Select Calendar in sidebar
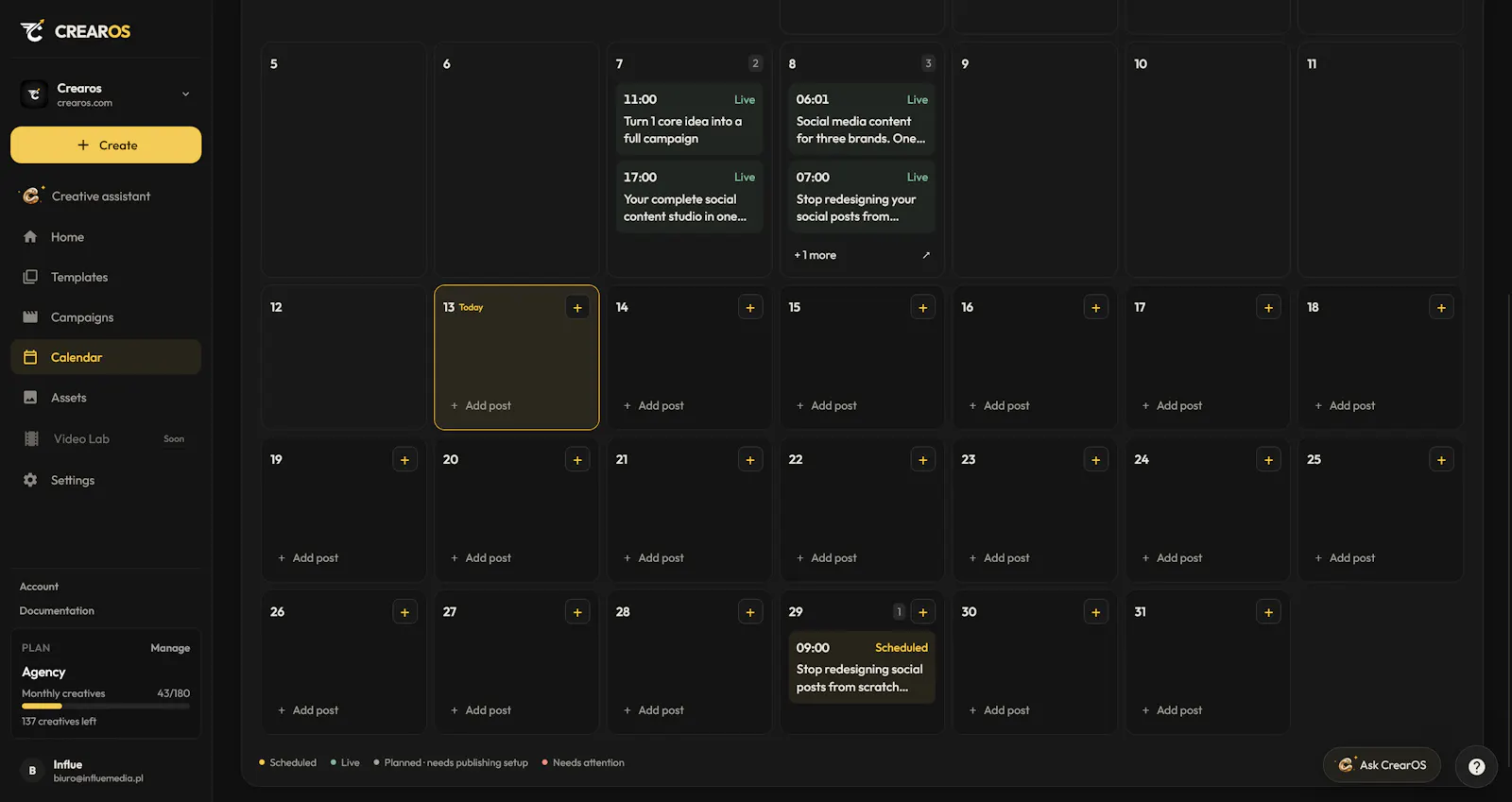Viewport: 1512px width, 802px height. pos(106,357)
